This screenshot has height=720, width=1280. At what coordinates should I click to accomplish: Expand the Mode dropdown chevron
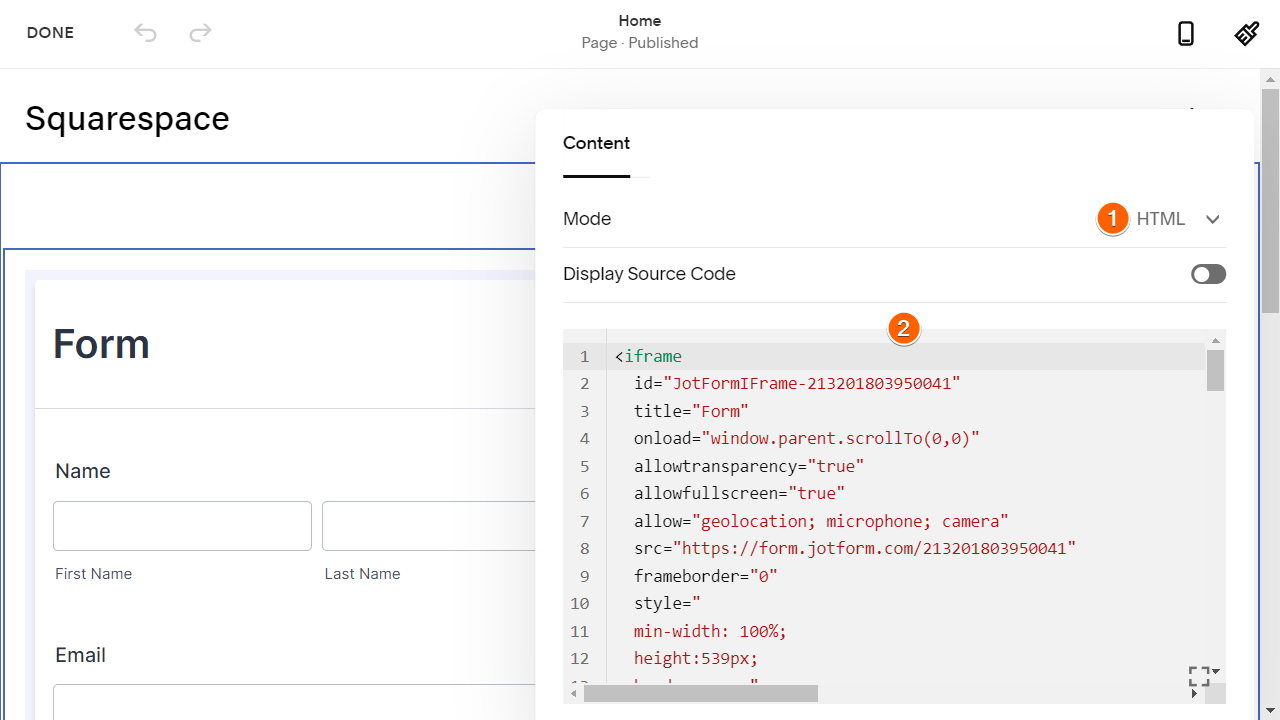coord(1212,219)
